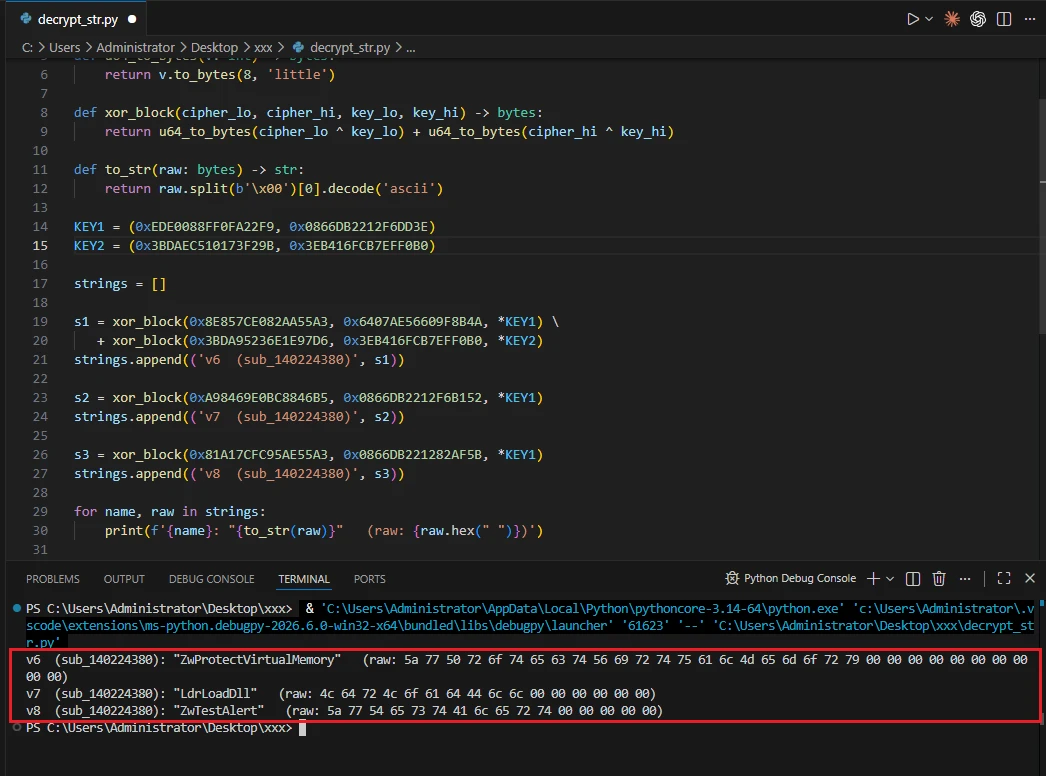Click "ZwTestAlert" in the terminal output

pos(219,711)
